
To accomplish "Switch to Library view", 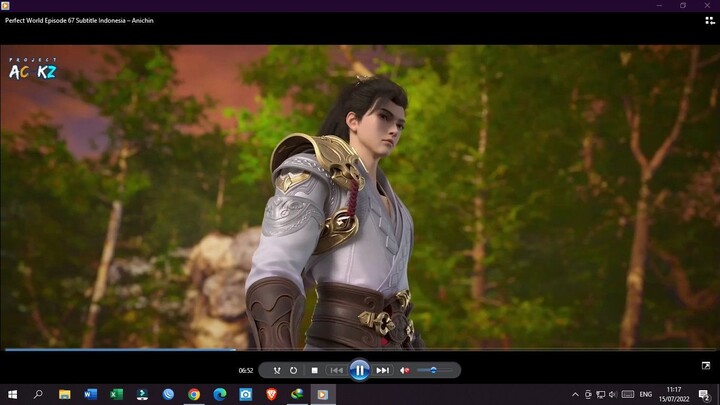I will point(710,20).
